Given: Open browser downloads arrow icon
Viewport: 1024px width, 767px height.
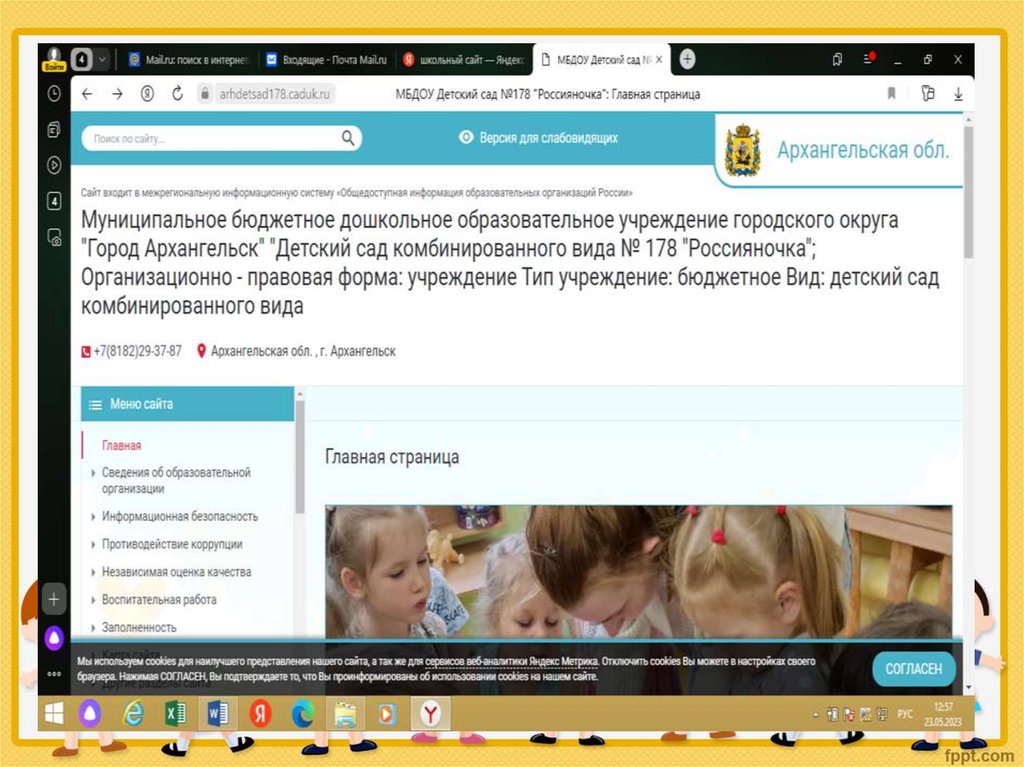Looking at the screenshot, I should [x=958, y=94].
